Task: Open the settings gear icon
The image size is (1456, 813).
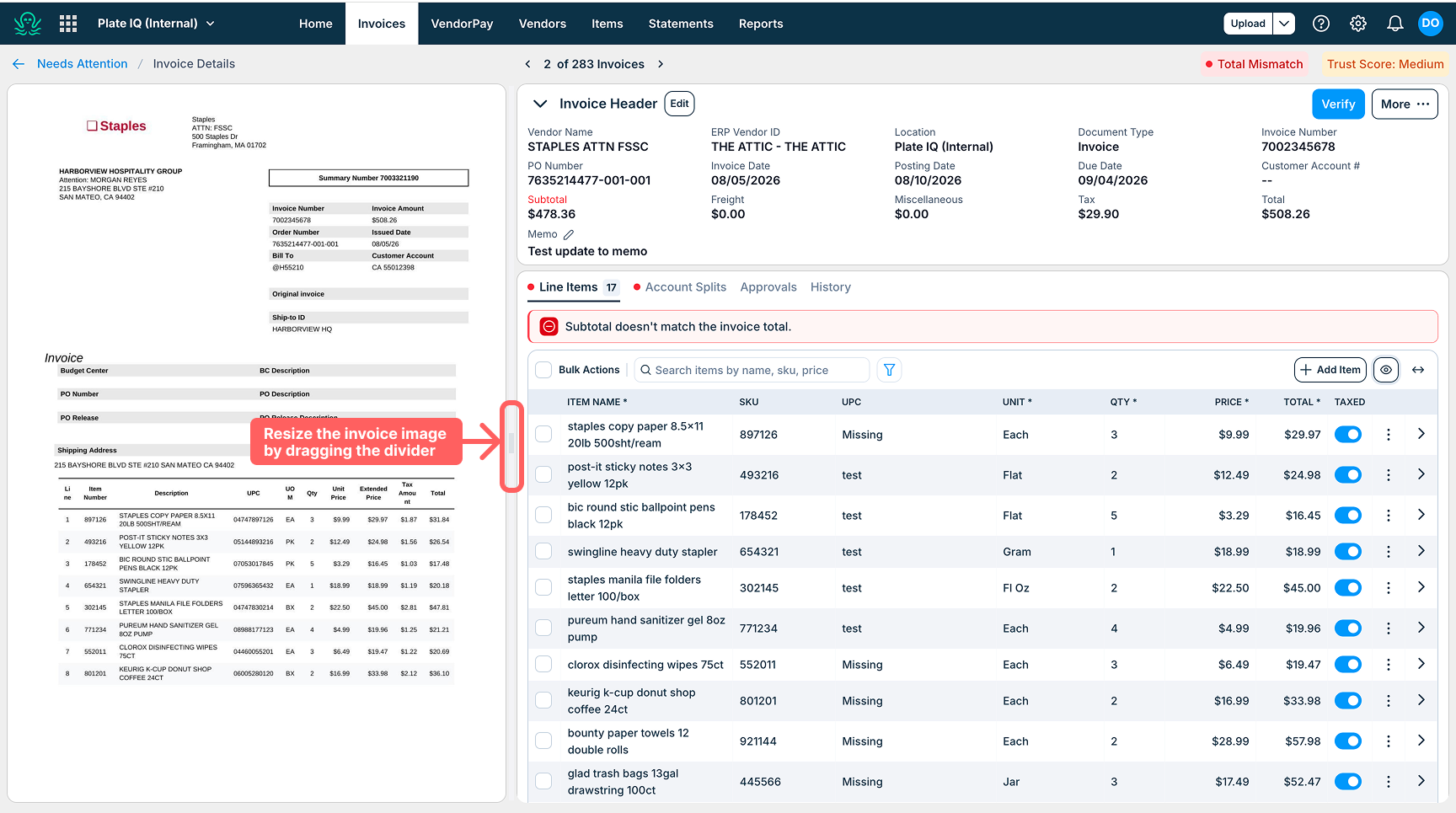Action: 1358,24
